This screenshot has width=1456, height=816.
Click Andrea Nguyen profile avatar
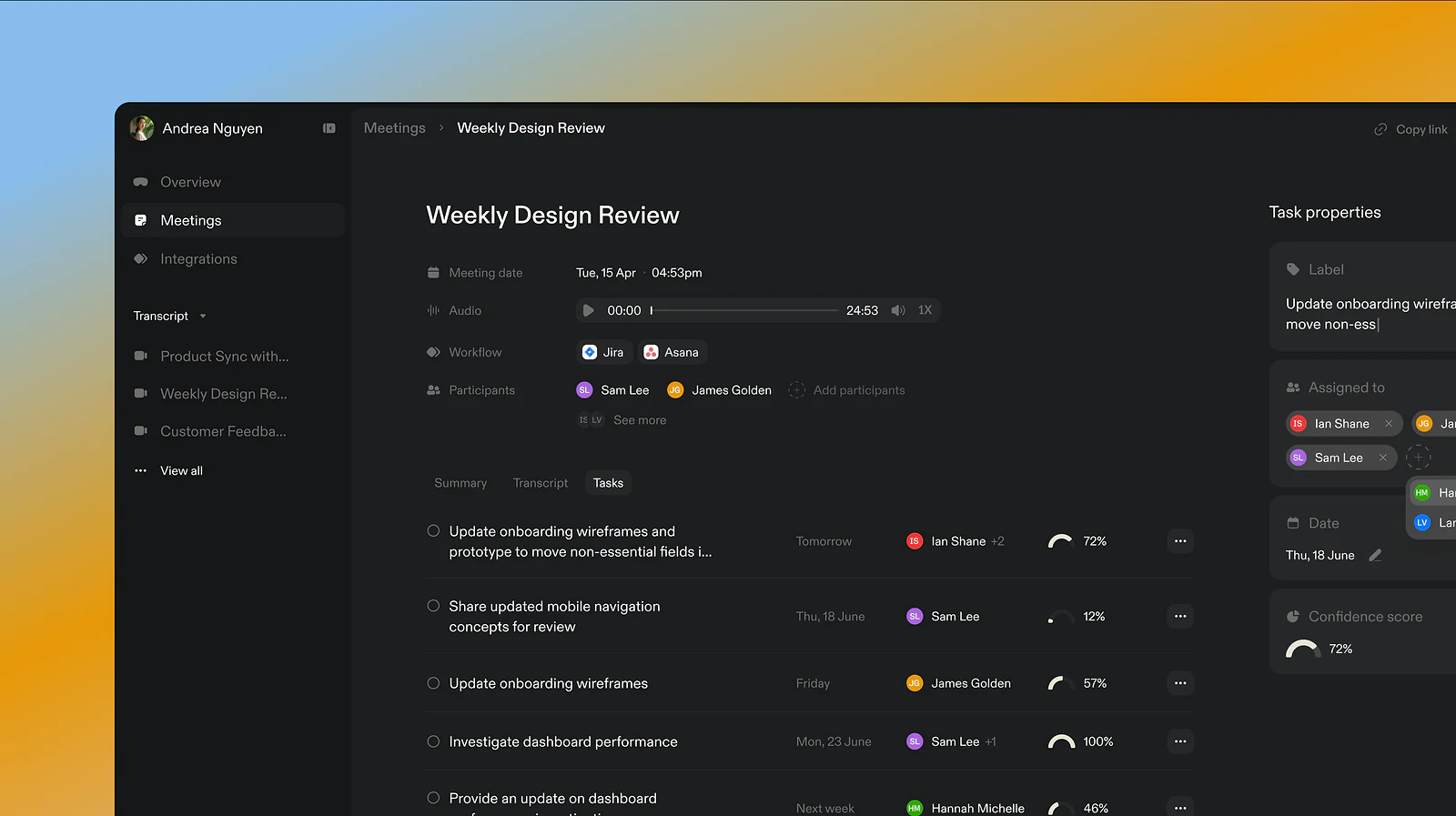click(142, 128)
